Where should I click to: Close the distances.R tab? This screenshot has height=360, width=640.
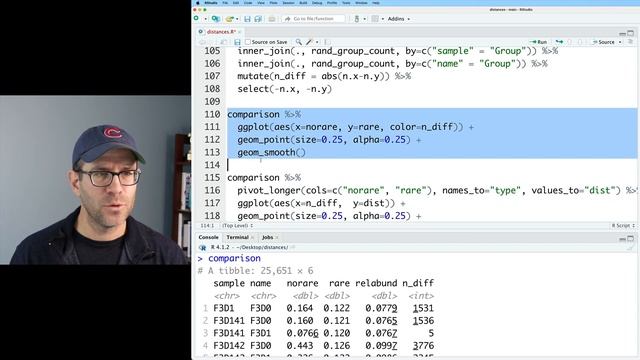click(x=240, y=32)
